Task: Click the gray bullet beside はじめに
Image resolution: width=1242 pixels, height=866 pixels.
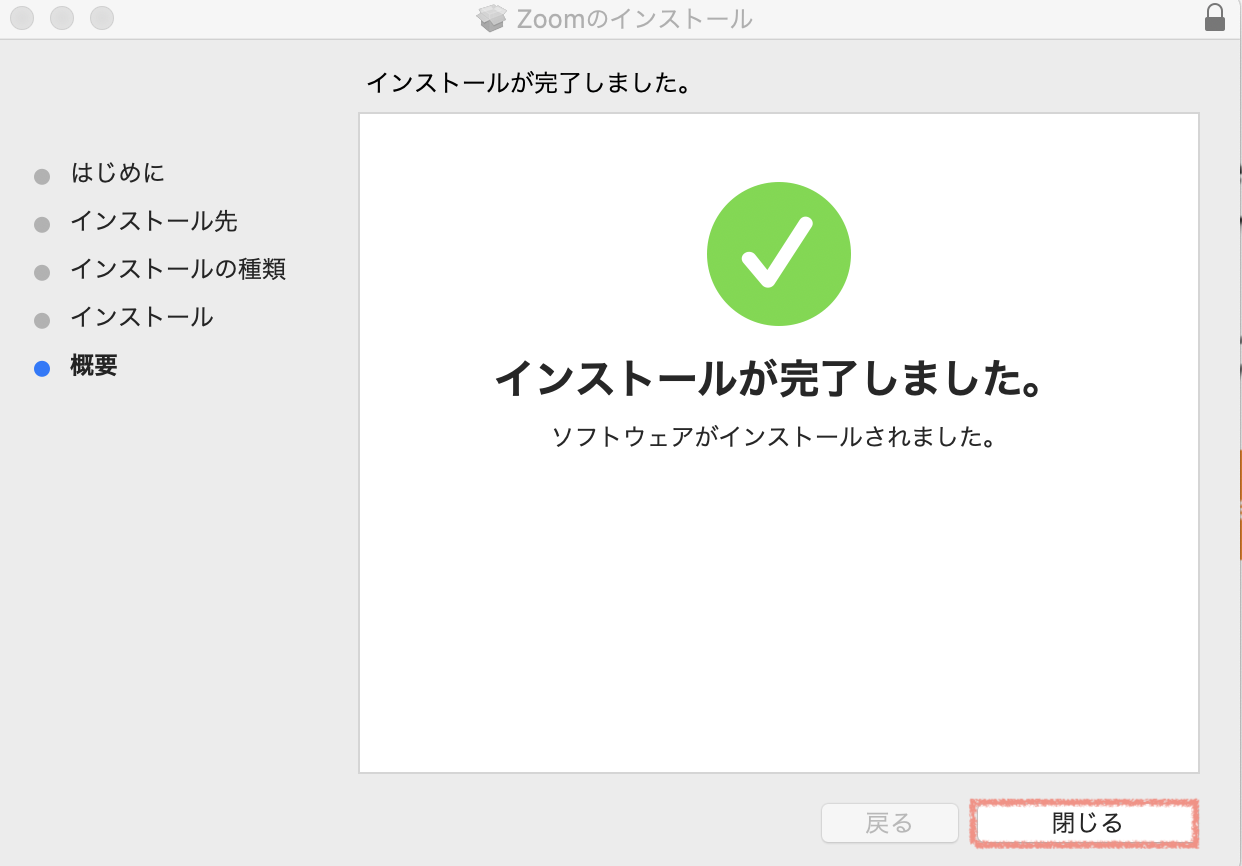Action: tap(42, 177)
